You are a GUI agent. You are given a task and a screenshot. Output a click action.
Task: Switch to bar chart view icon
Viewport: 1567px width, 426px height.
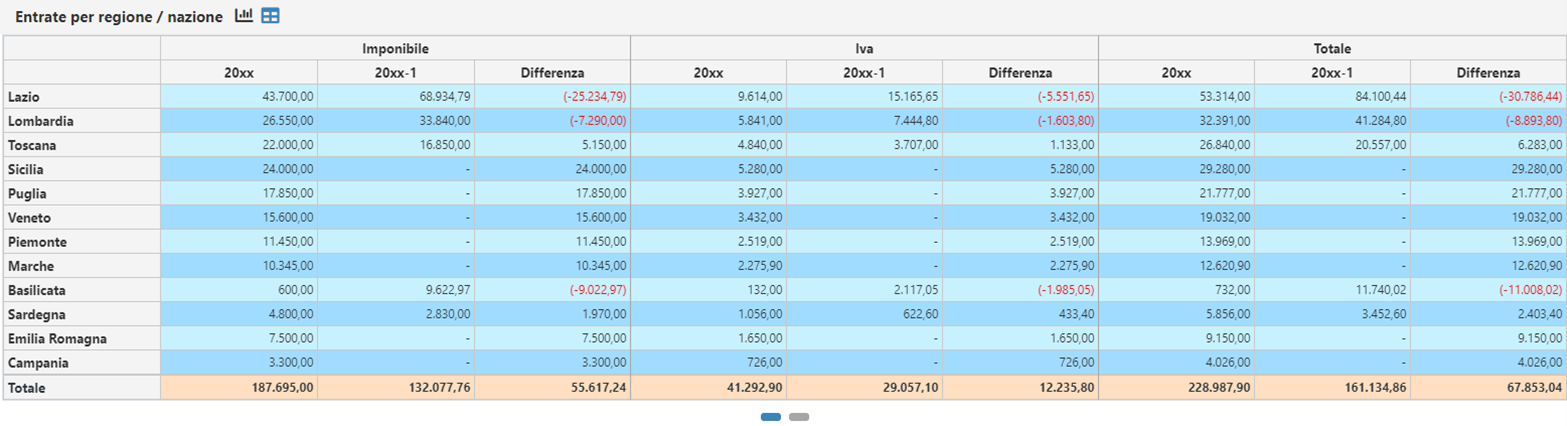click(x=243, y=16)
